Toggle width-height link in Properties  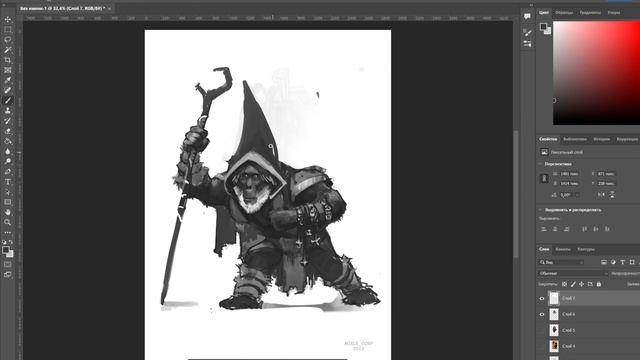pos(544,178)
